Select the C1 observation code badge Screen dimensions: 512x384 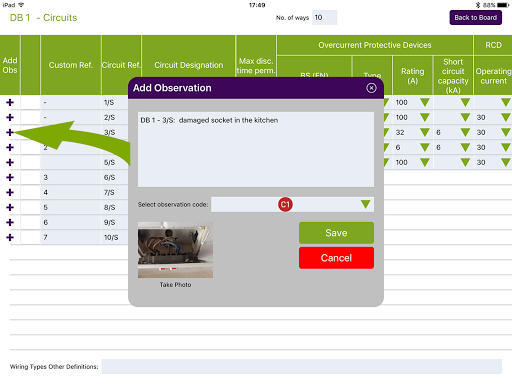[285, 204]
